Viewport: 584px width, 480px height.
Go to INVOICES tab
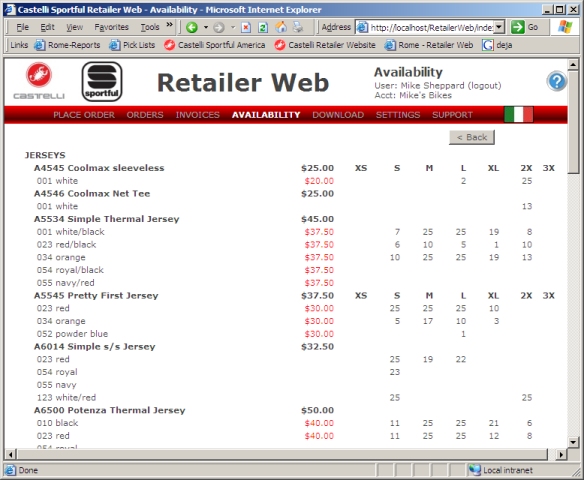197,115
